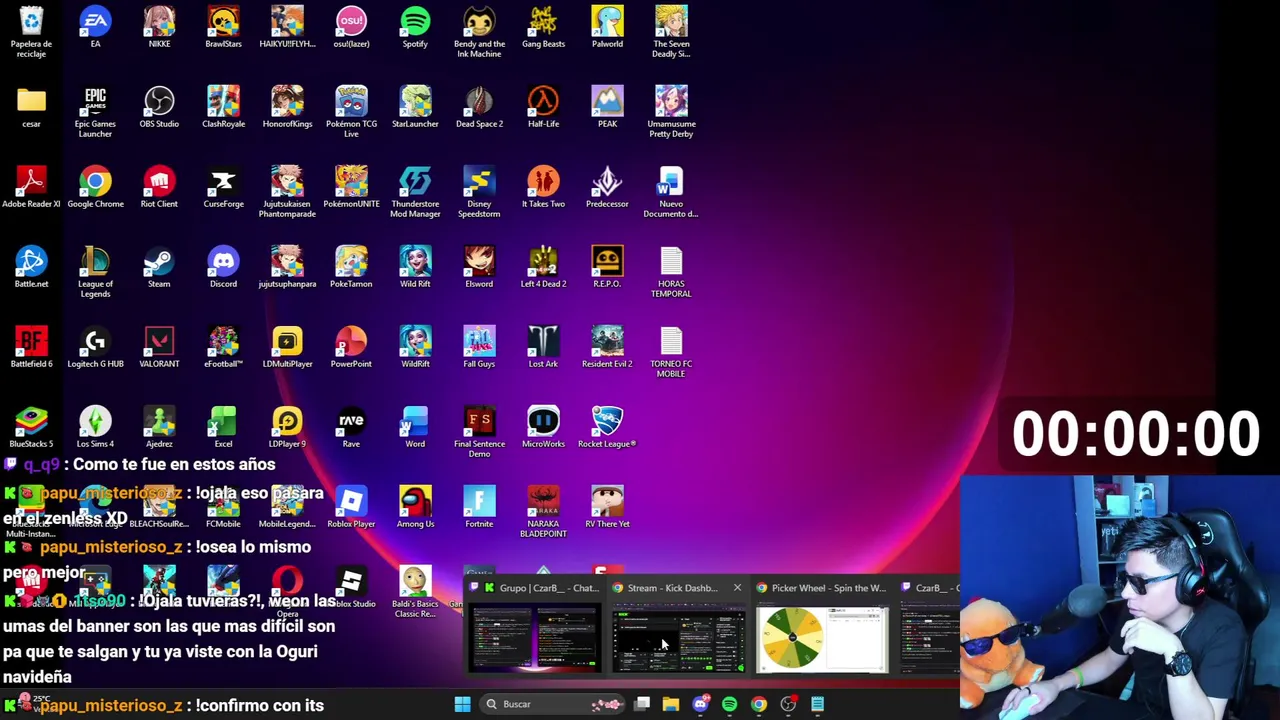
Task: Select the Pokémon TCG Live icon
Action: tap(351, 111)
